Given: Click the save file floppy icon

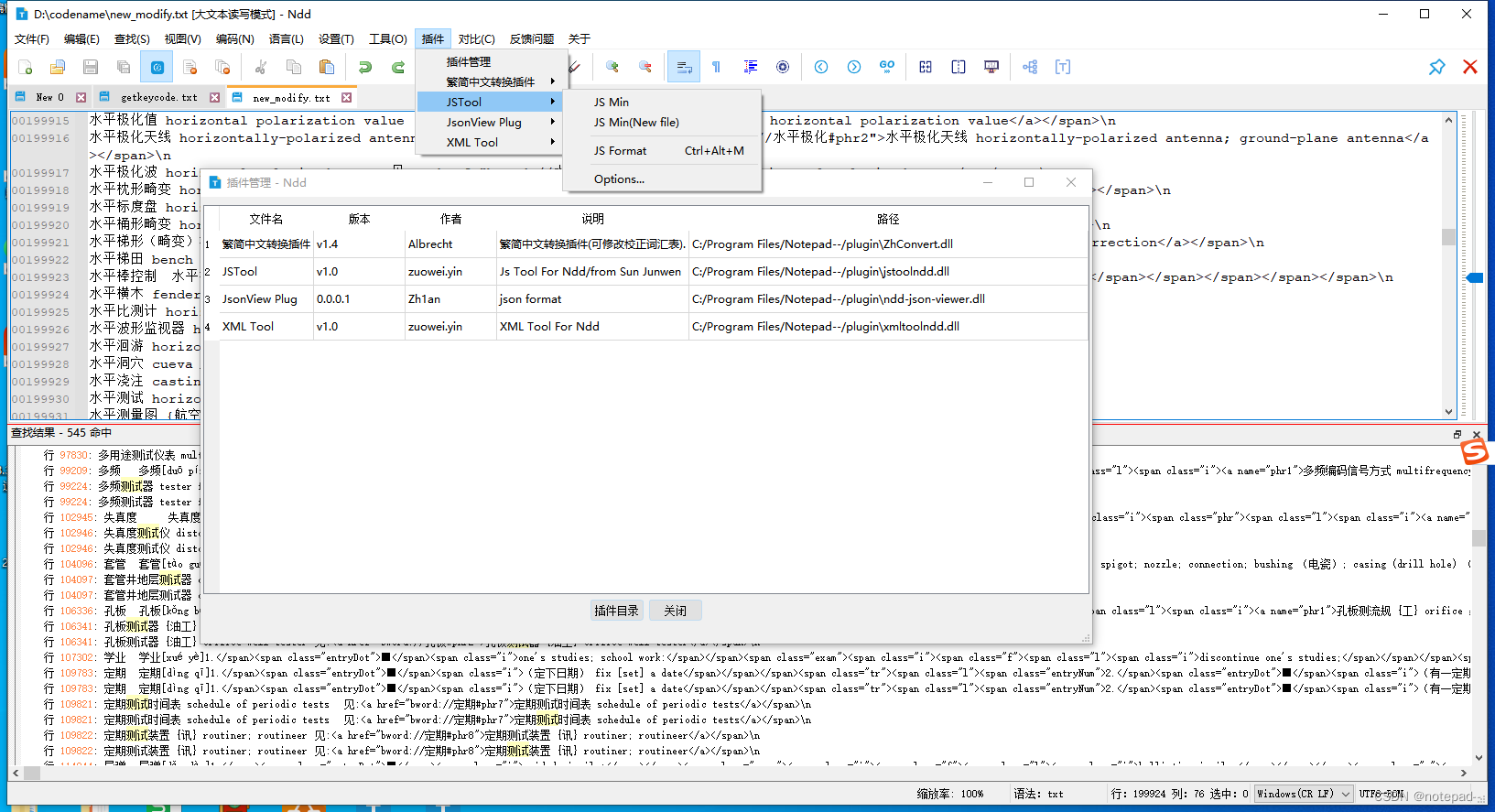Looking at the screenshot, I should [x=91, y=67].
